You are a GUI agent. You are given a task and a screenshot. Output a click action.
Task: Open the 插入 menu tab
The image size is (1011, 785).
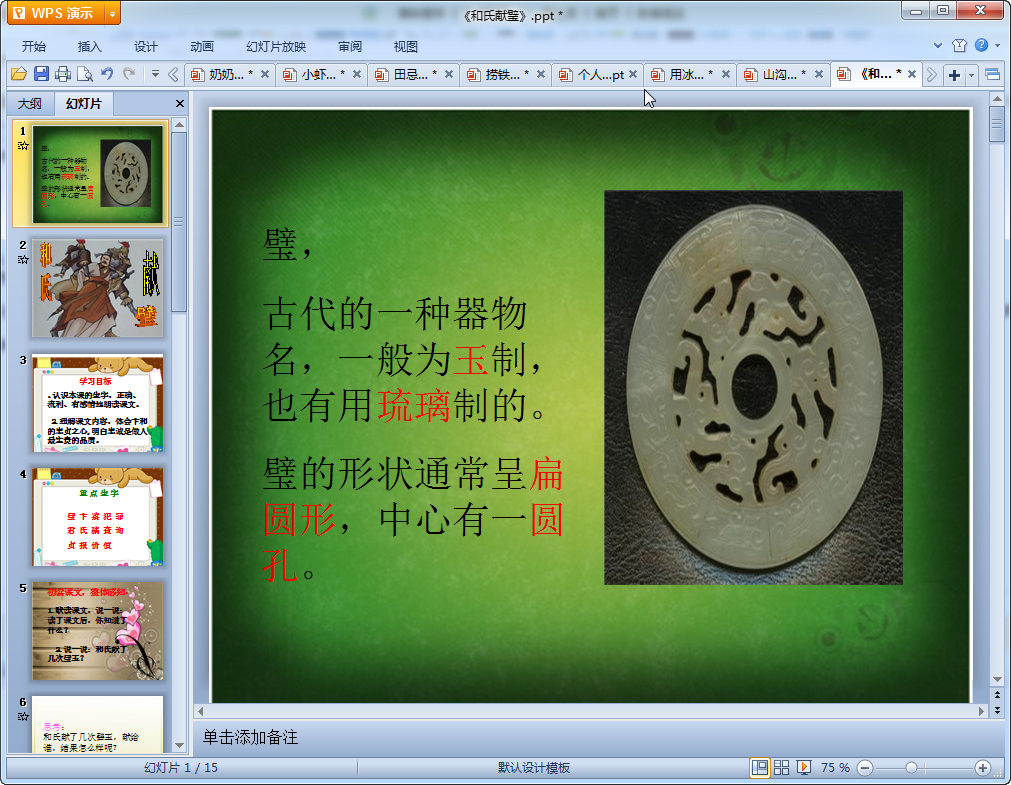[90, 46]
